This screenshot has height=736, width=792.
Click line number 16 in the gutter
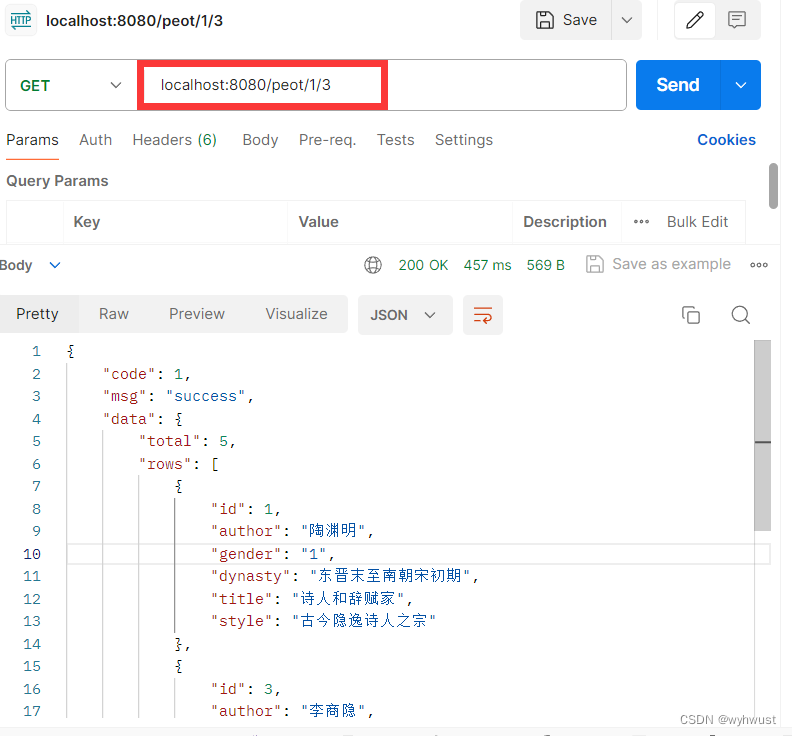coord(32,689)
